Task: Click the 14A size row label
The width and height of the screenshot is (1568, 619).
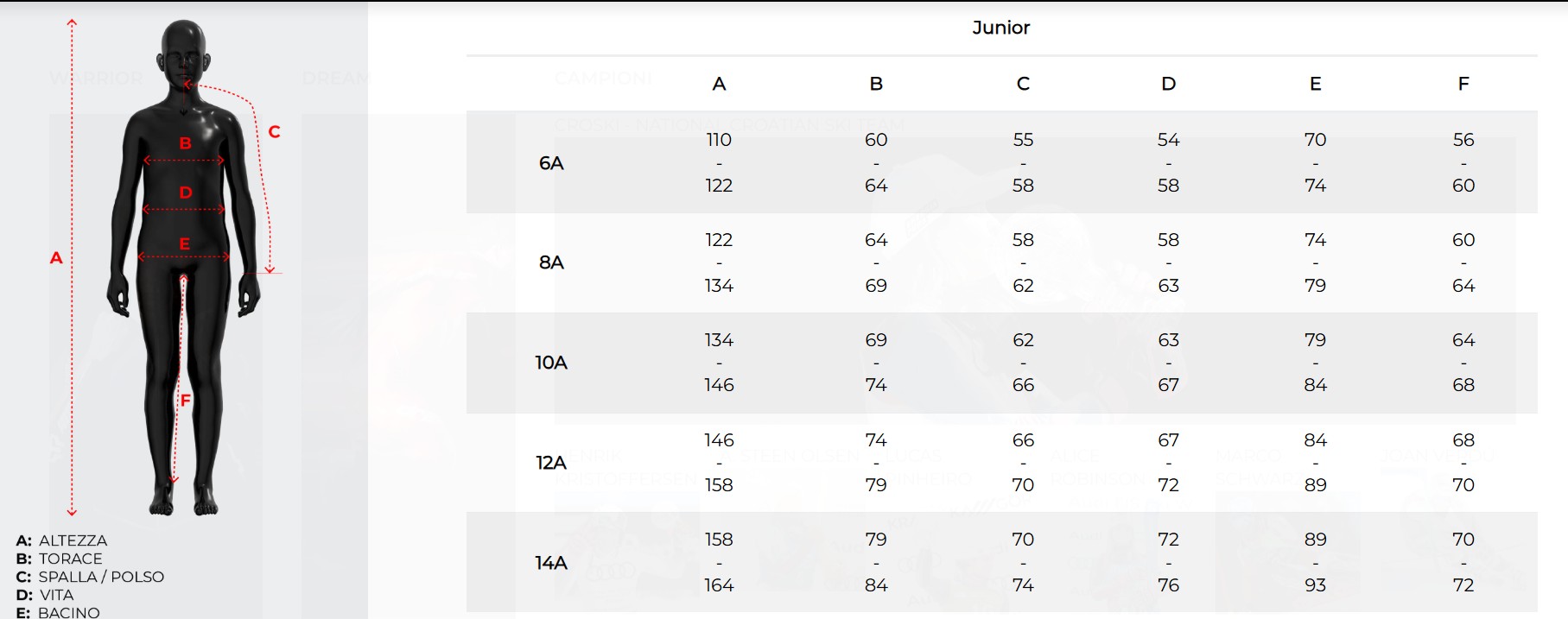Action: (551, 563)
